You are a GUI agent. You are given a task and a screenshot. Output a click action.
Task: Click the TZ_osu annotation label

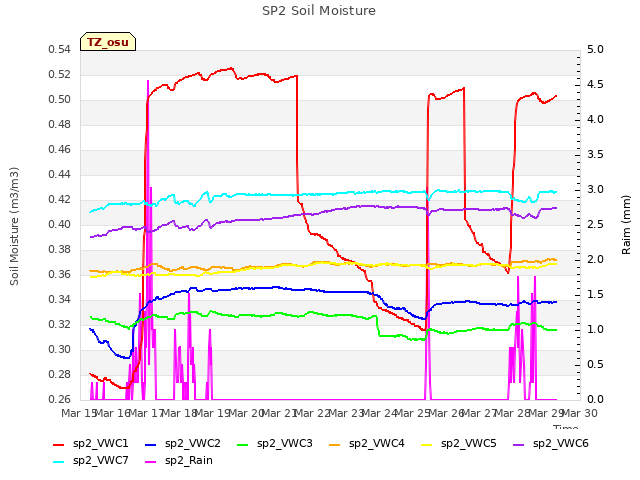pyautogui.click(x=108, y=42)
